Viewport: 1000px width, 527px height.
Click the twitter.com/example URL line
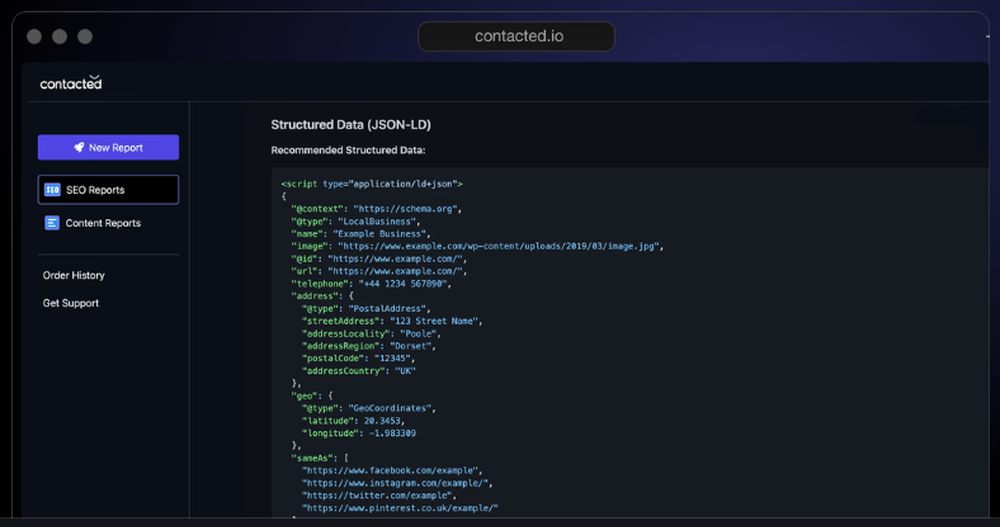(x=379, y=495)
